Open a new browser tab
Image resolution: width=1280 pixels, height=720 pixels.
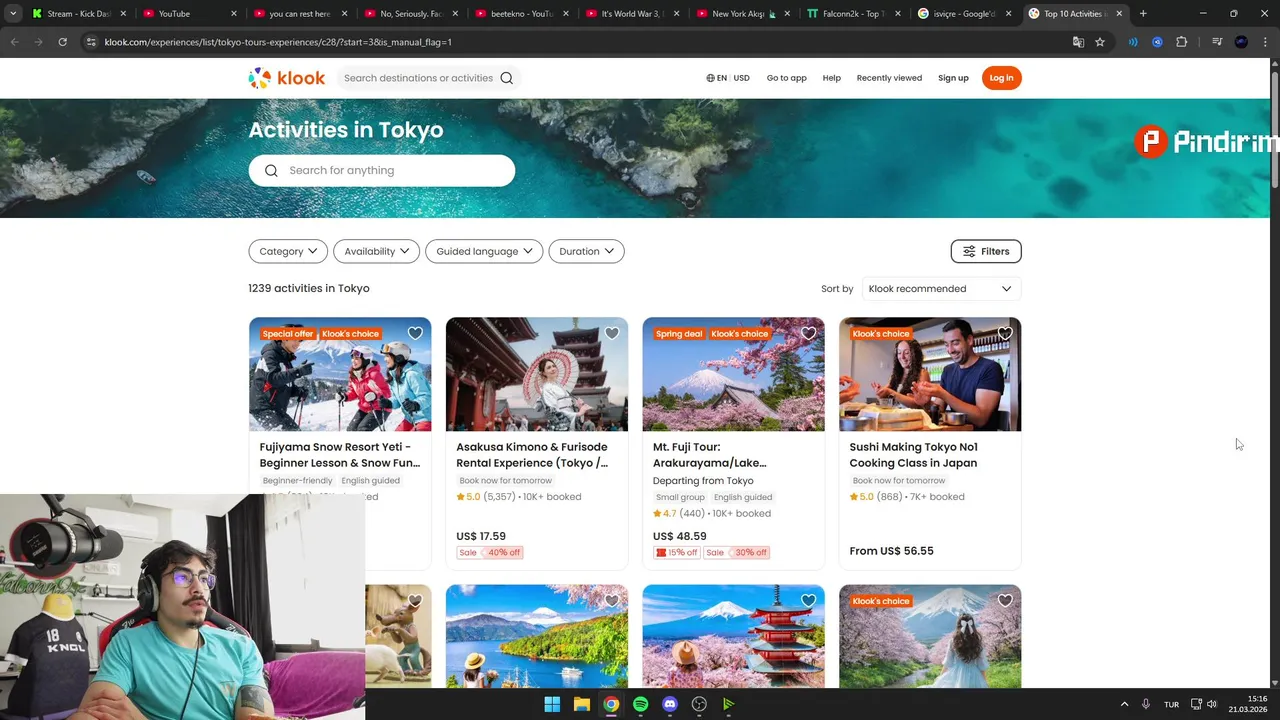coord(1143,14)
